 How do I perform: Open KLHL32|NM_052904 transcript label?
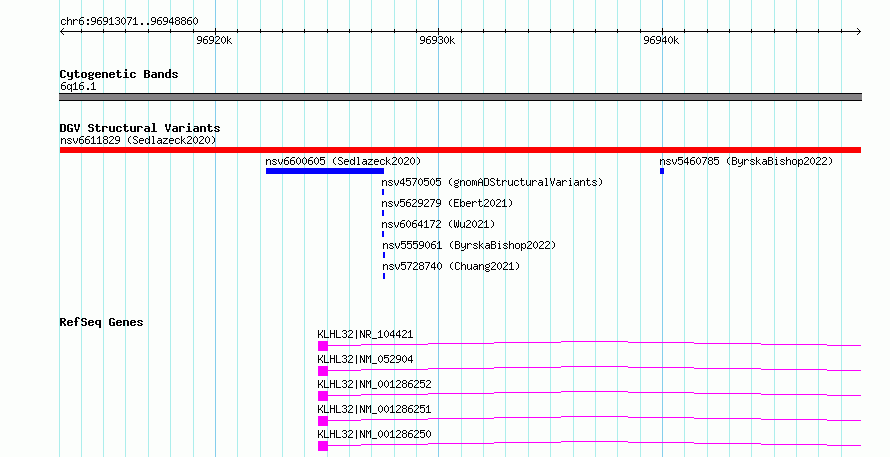[x=365, y=359]
